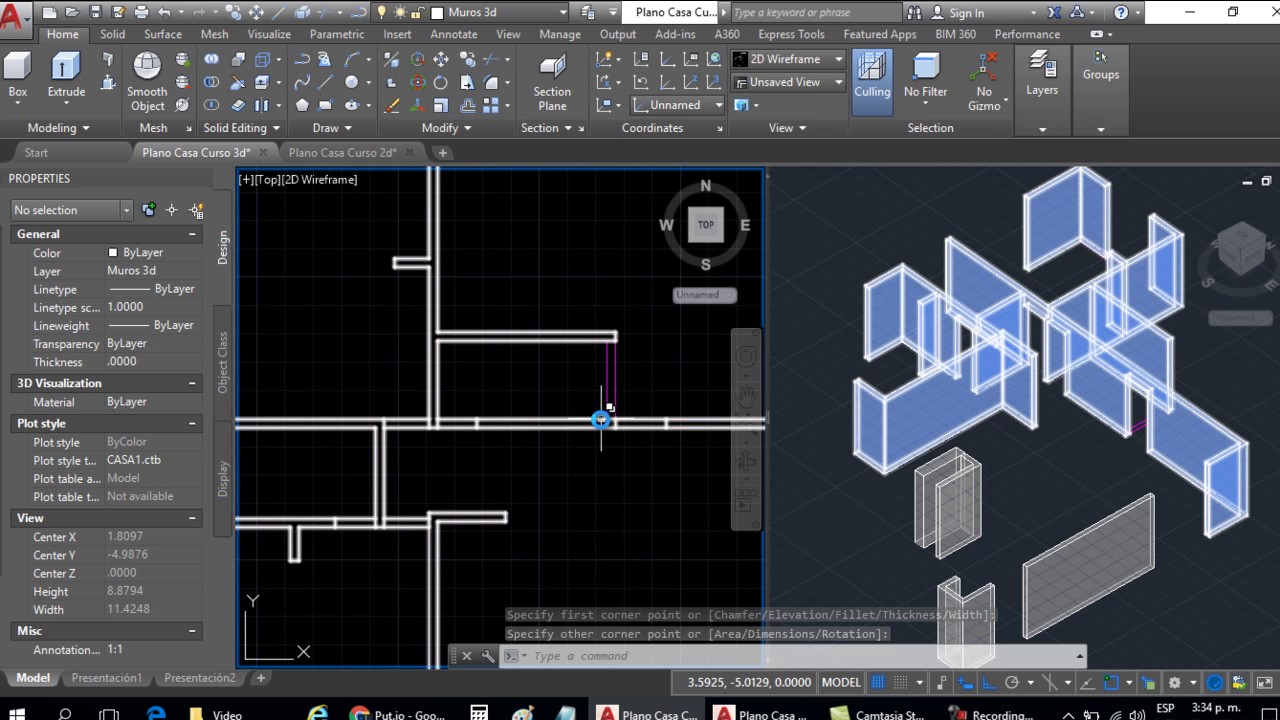Choose the Solid Union tool
Screen dimensions: 1280x720
[212, 59]
